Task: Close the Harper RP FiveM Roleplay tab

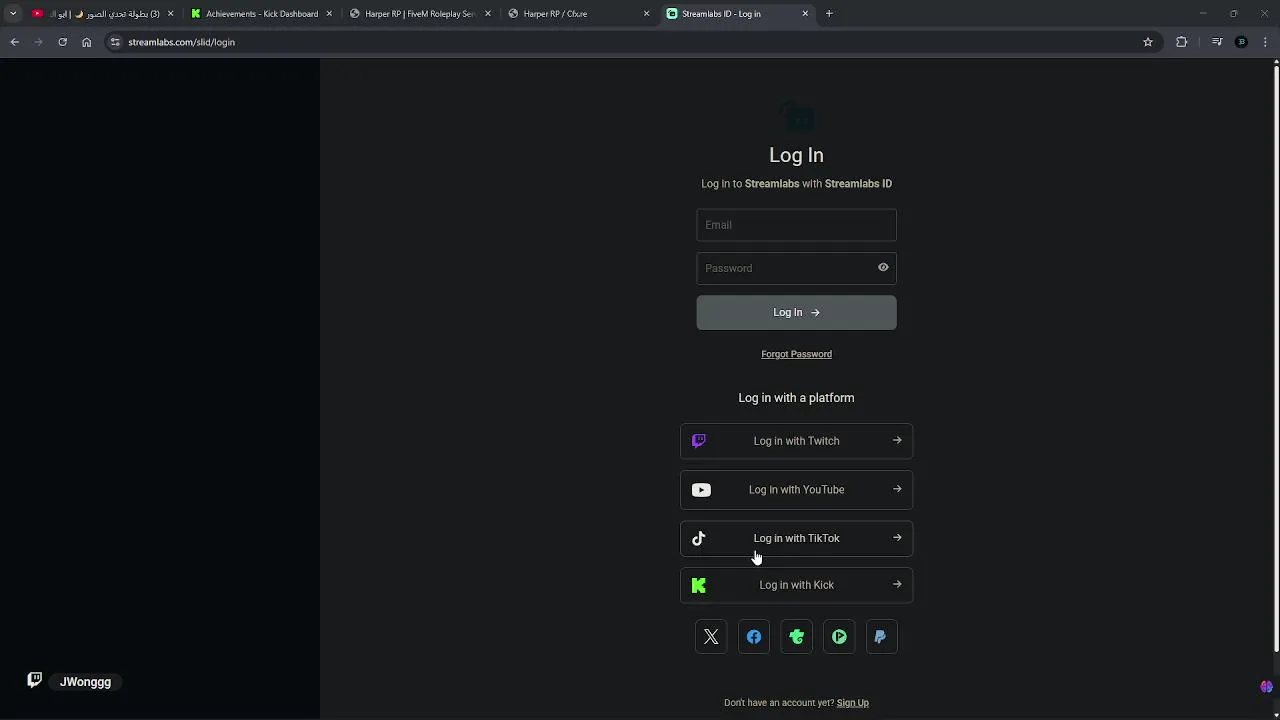Action: pos(488,14)
